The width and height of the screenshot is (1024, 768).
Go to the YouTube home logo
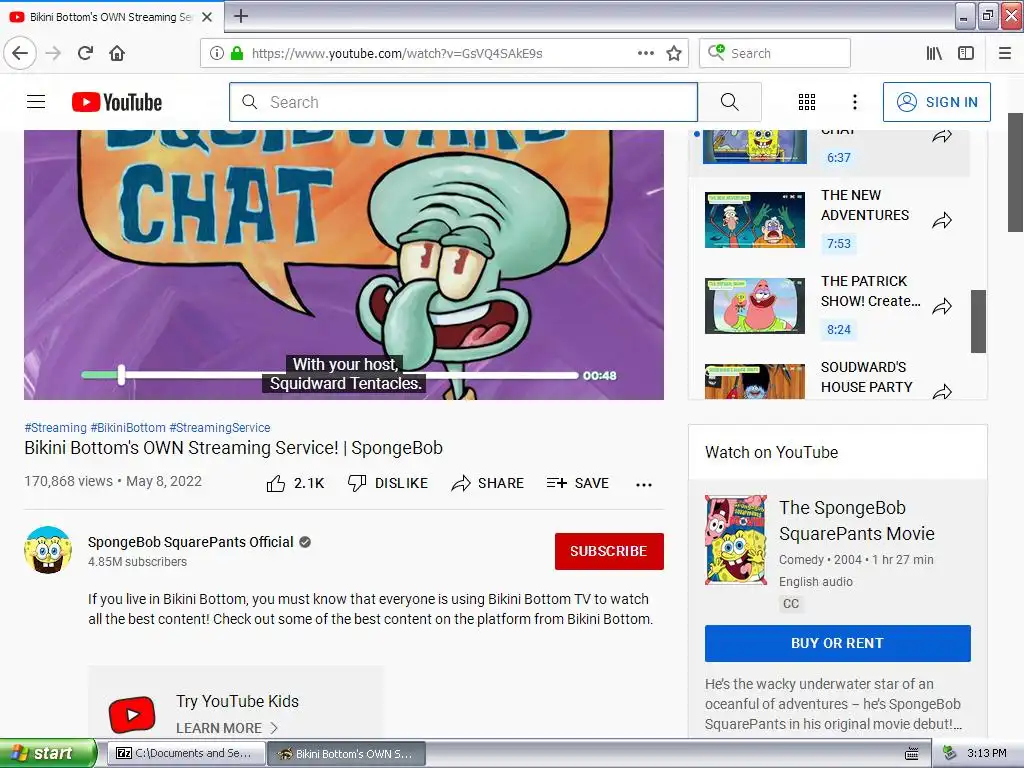[x=117, y=102]
